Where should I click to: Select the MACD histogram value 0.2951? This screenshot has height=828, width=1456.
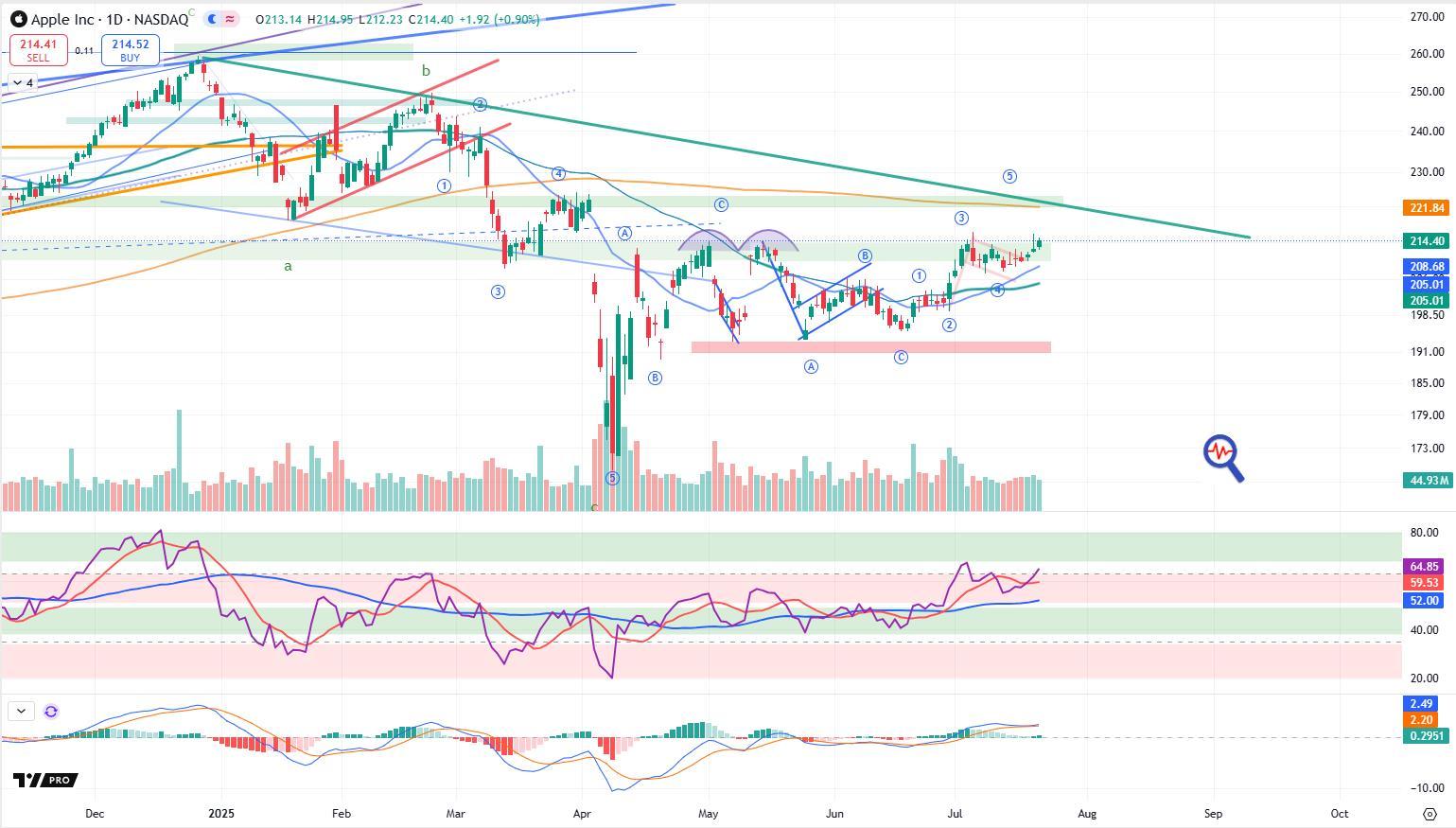pos(1425,736)
